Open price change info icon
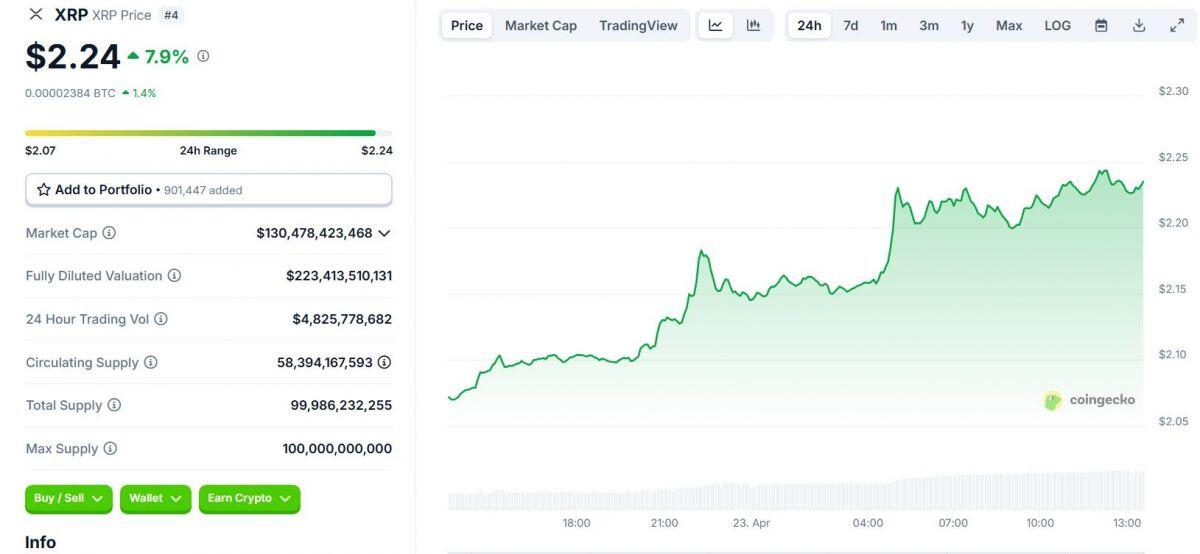The width and height of the screenshot is (1200, 554). pos(203,57)
